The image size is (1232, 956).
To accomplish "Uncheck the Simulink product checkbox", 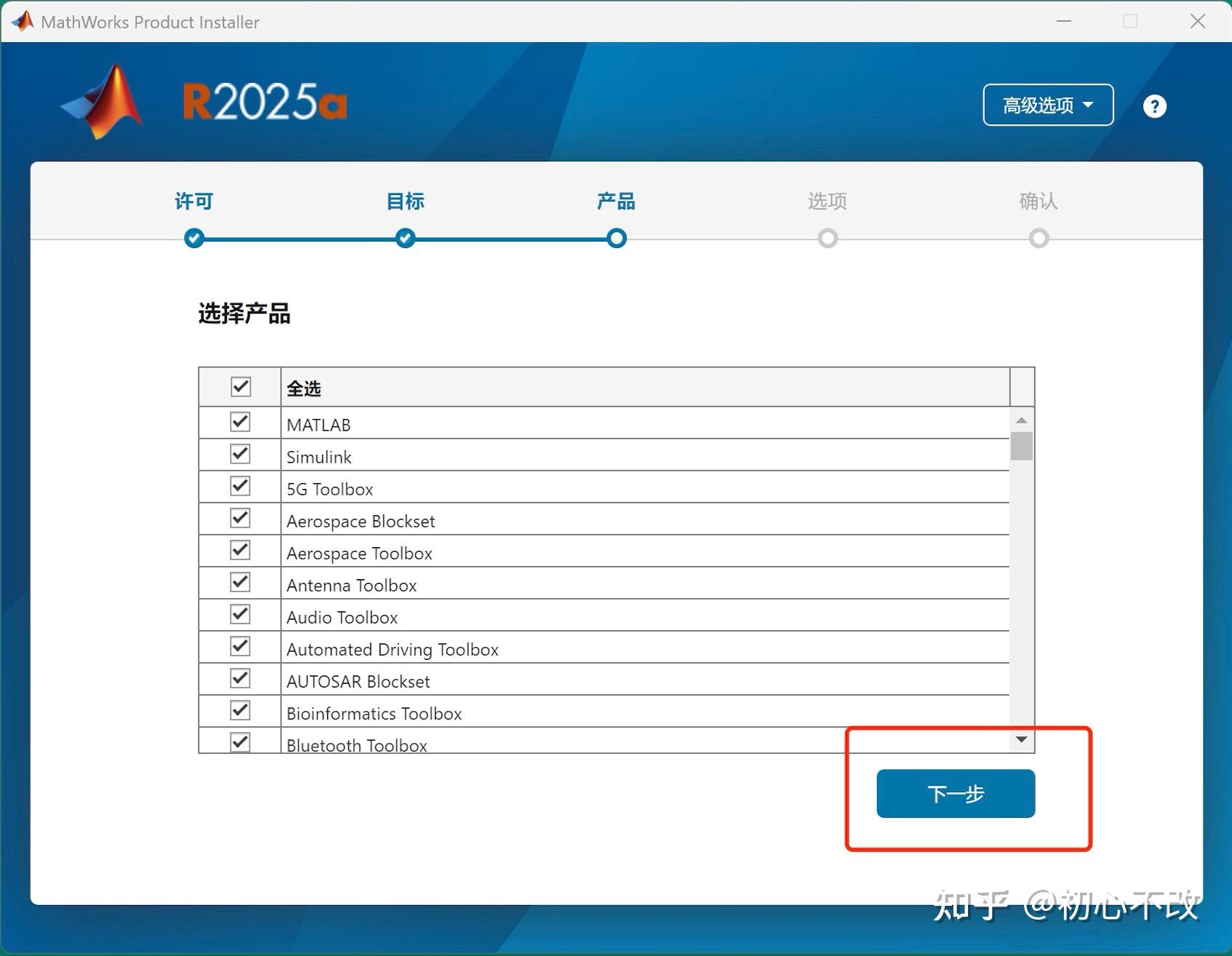I will click(x=240, y=453).
